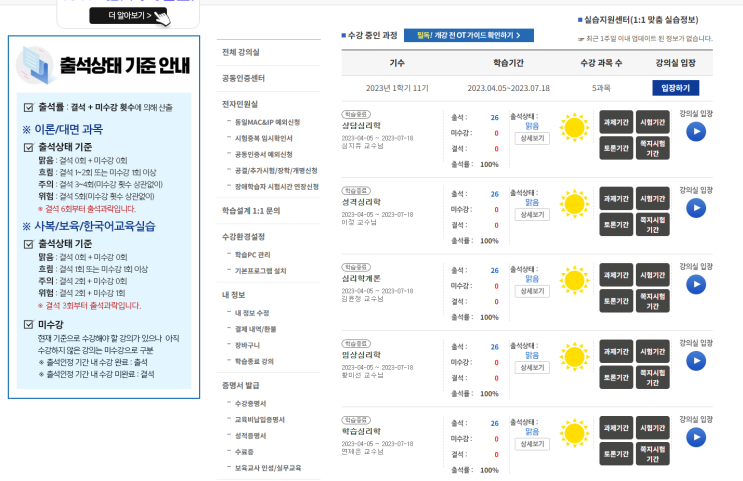Play 상담심리학 lecture room entry icon
The image size is (743, 481).
[x=696, y=132]
